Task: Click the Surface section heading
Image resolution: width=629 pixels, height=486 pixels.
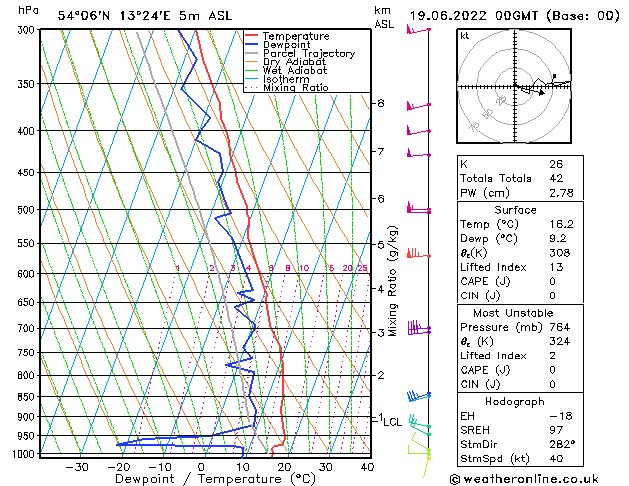Action: tap(515, 210)
